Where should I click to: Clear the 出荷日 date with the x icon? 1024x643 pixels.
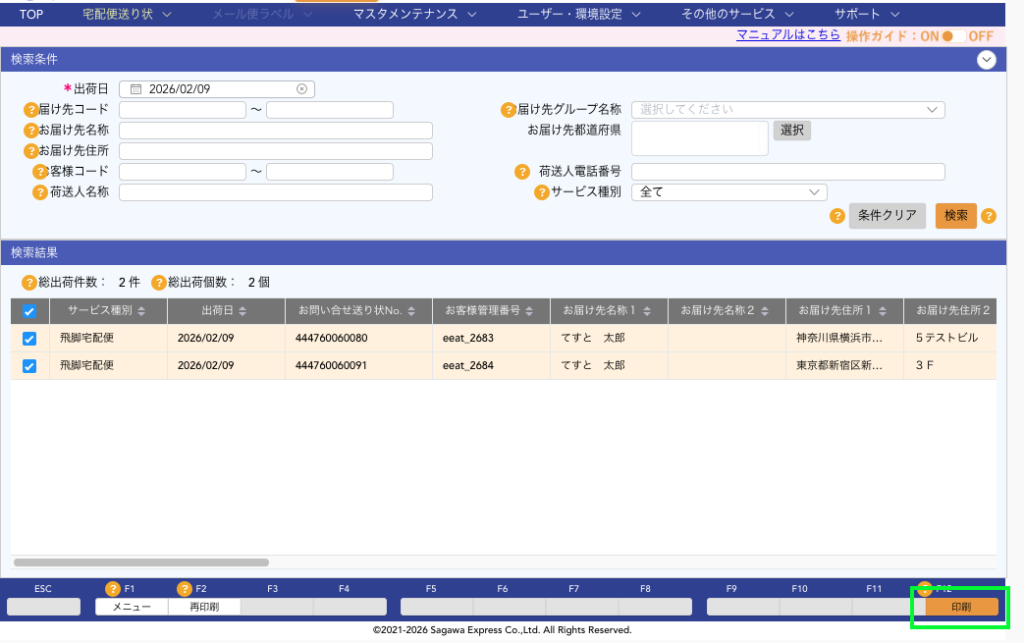302,89
